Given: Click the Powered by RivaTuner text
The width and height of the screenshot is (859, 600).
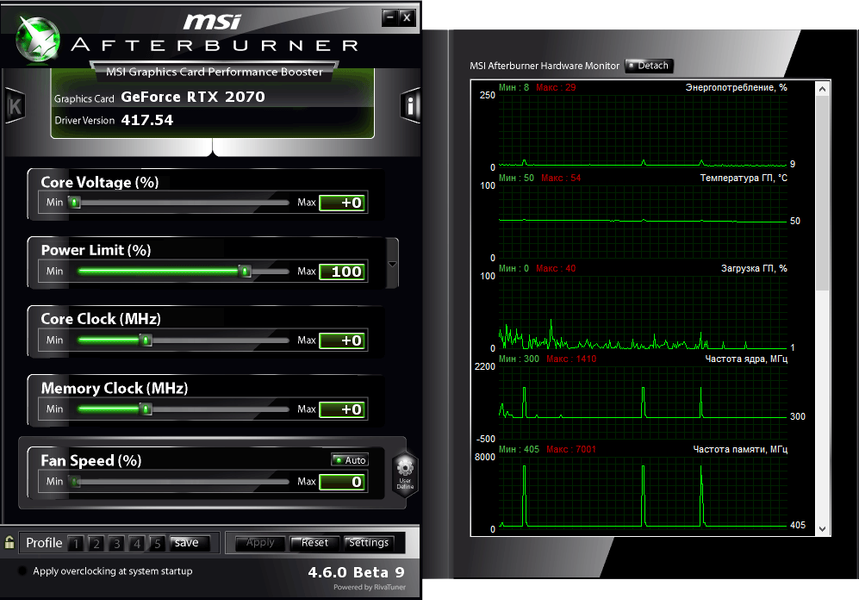Looking at the screenshot, I should pos(370,587).
